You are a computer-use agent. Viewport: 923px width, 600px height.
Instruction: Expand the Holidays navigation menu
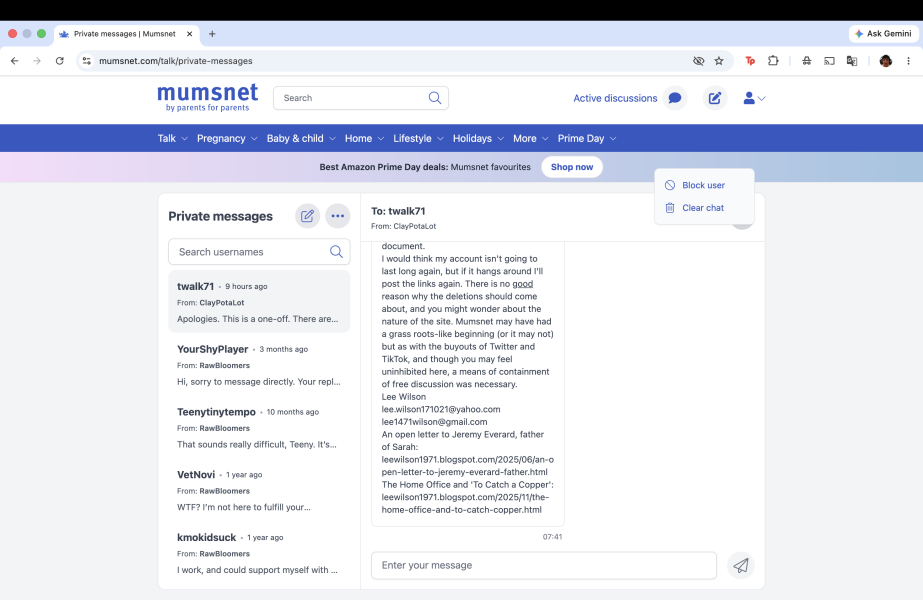click(x=479, y=138)
